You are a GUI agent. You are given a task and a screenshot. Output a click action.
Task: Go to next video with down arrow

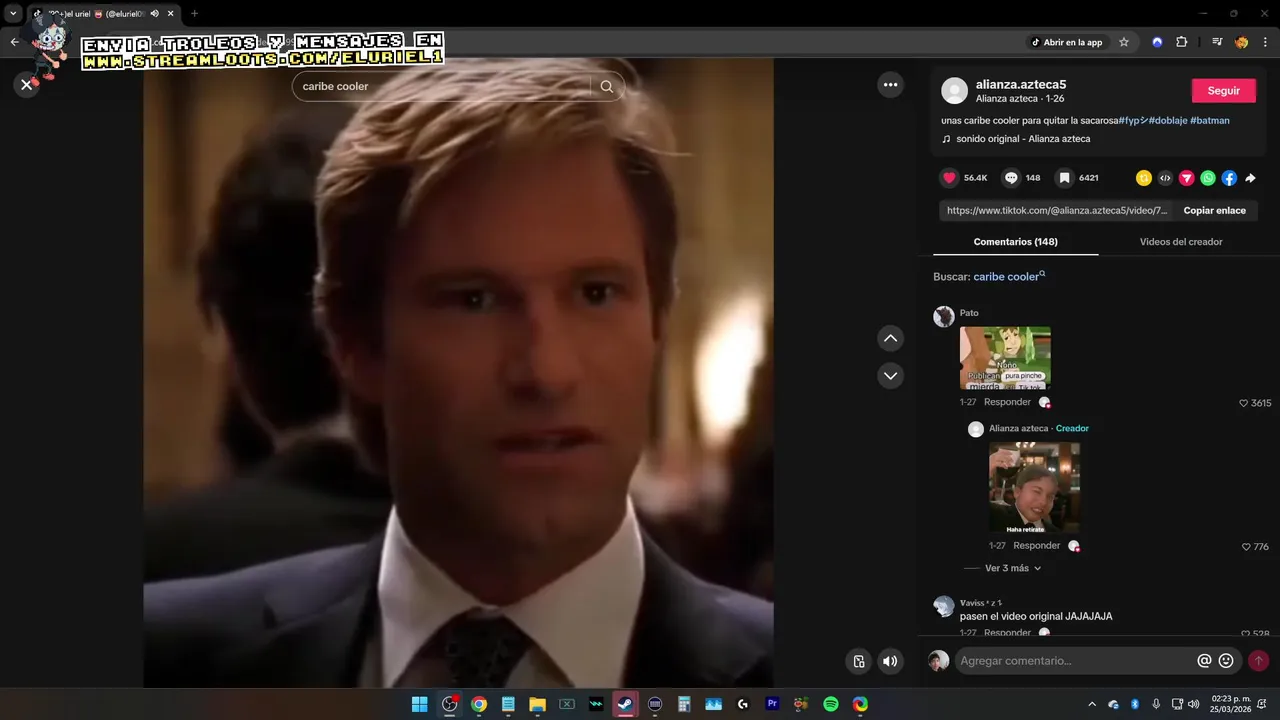[890, 376]
